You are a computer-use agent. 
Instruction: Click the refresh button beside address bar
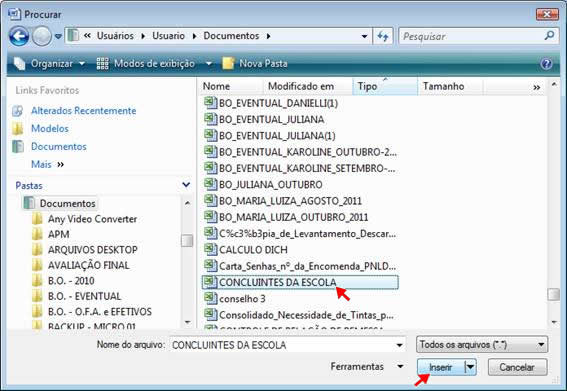(383, 36)
